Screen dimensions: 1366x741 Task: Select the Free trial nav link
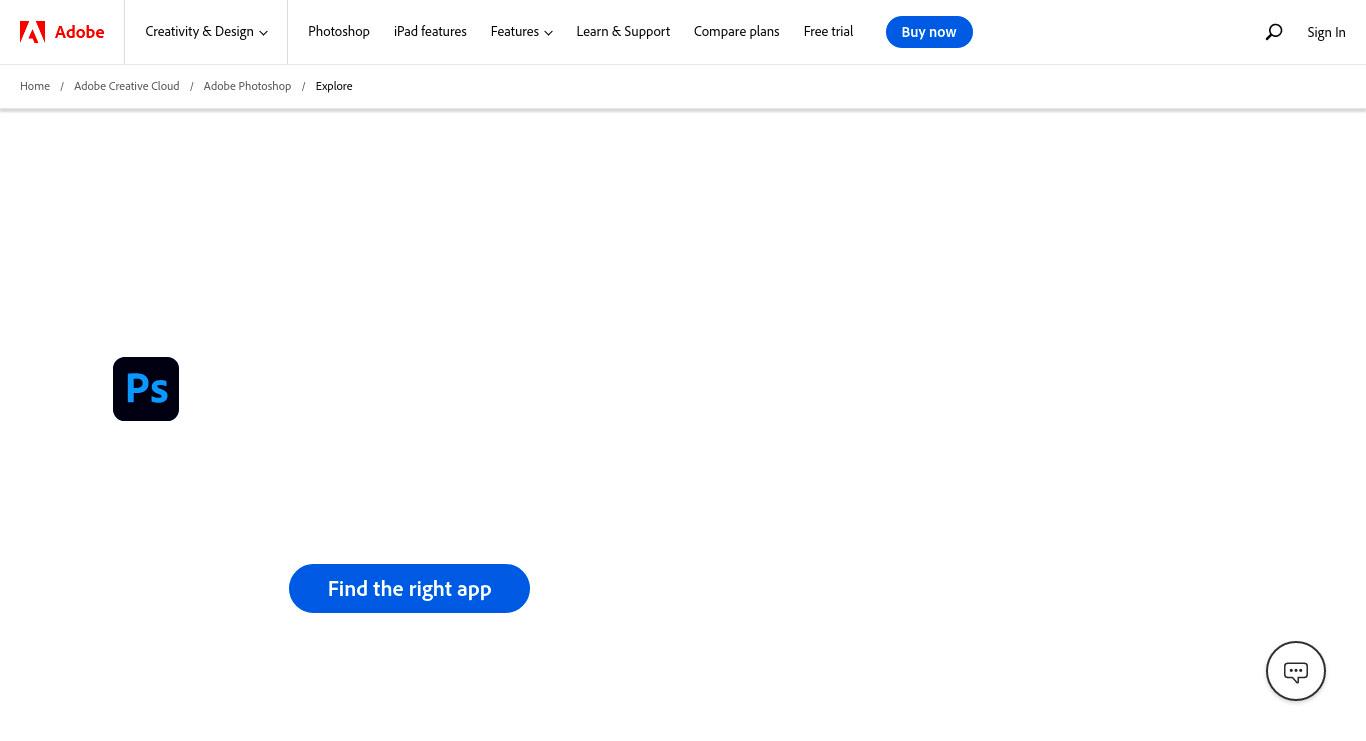(828, 32)
